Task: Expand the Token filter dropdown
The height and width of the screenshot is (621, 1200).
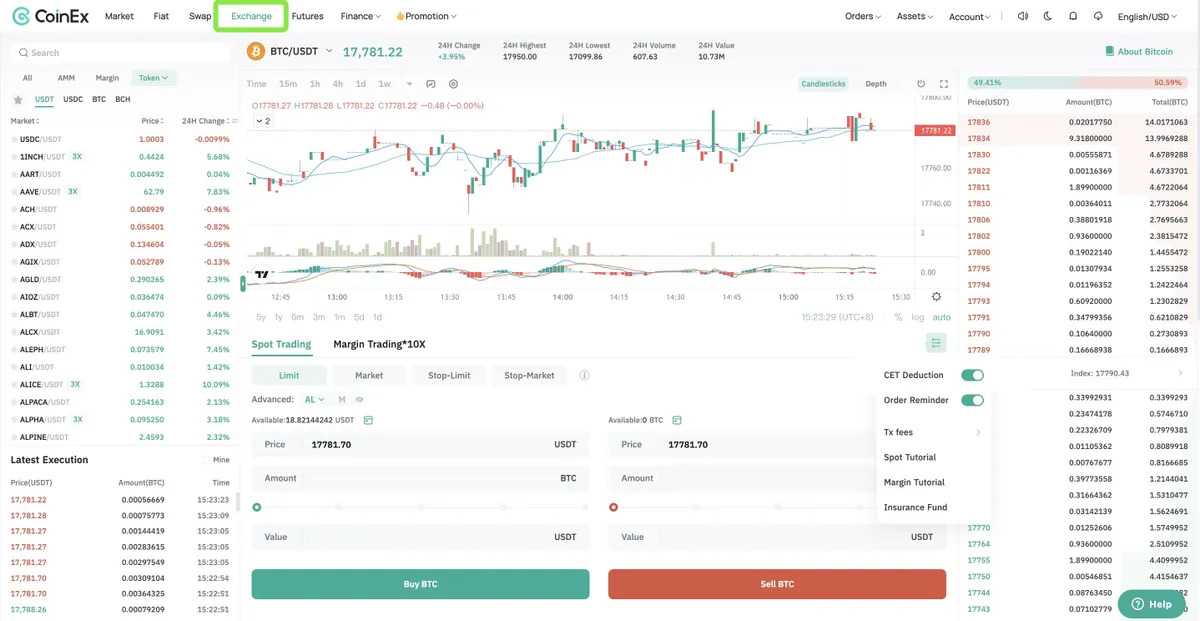Action: coord(154,77)
